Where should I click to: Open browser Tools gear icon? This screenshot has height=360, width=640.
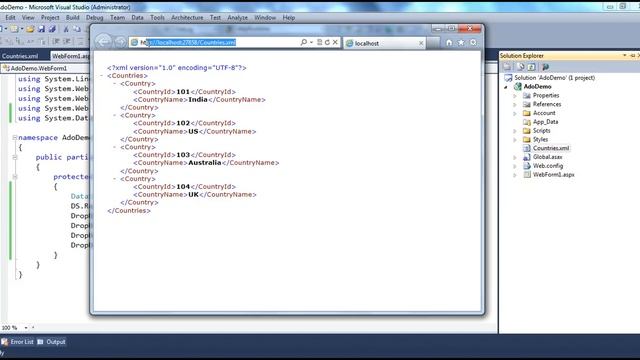point(473,42)
